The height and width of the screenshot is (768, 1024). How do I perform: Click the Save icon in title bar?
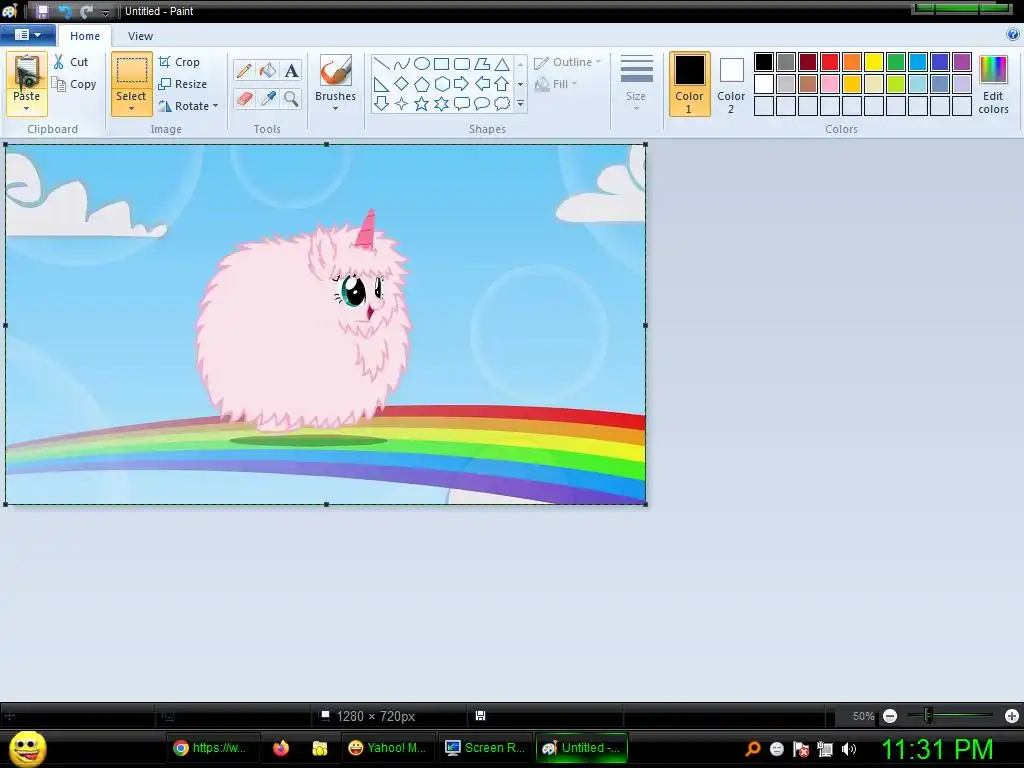pos(42,11)
